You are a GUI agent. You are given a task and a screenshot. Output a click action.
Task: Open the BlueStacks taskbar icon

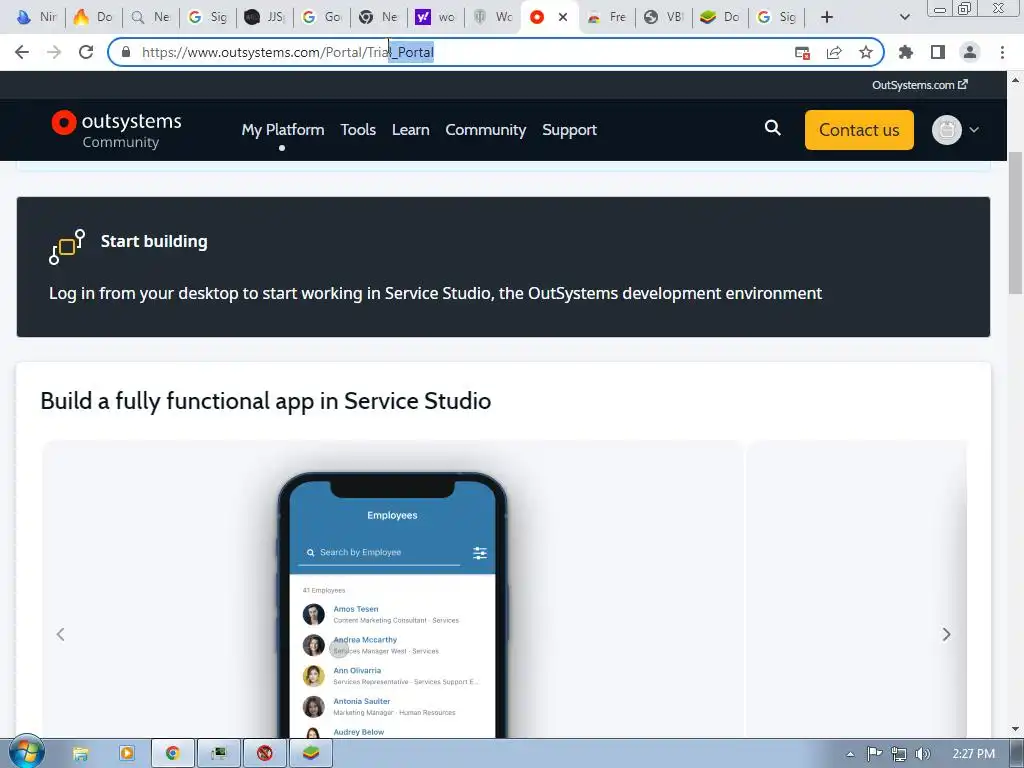pyautogui.click(x=311, y=754)
